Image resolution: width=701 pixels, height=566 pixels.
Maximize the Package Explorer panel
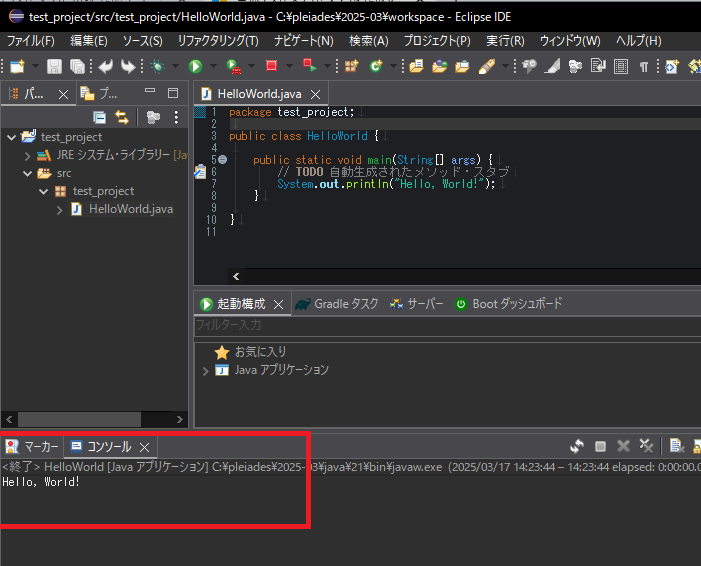click(173, 93)
